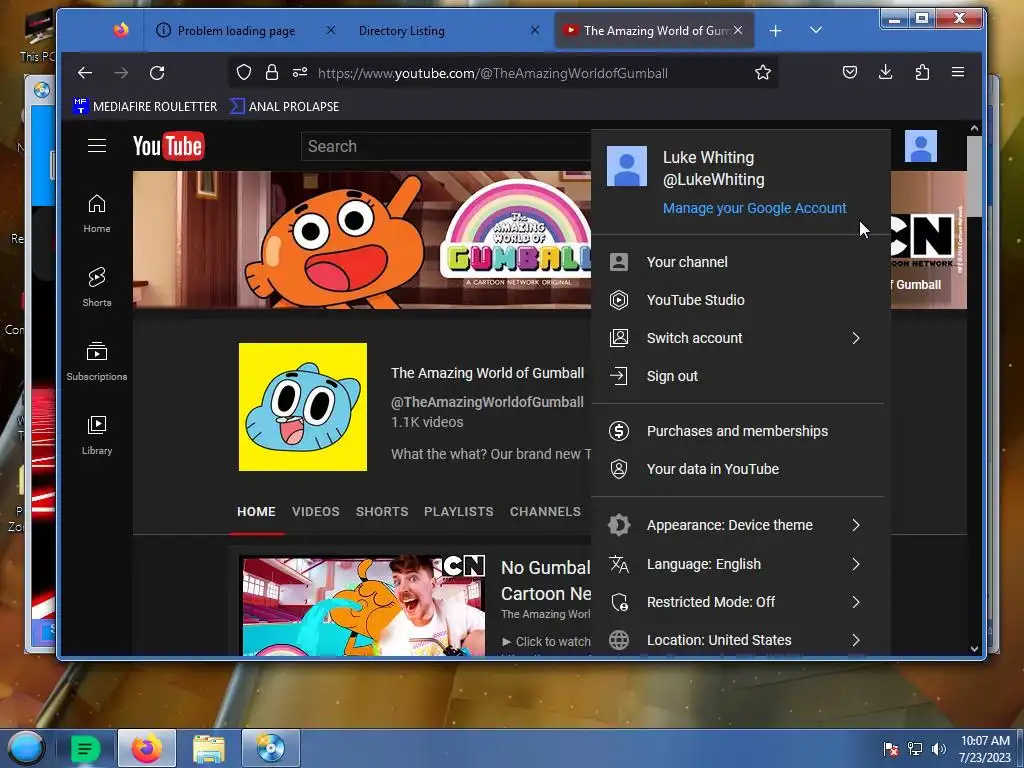Switch to the CHANNELS channel tab
The image size is (1024, 768).
point(545,511)
